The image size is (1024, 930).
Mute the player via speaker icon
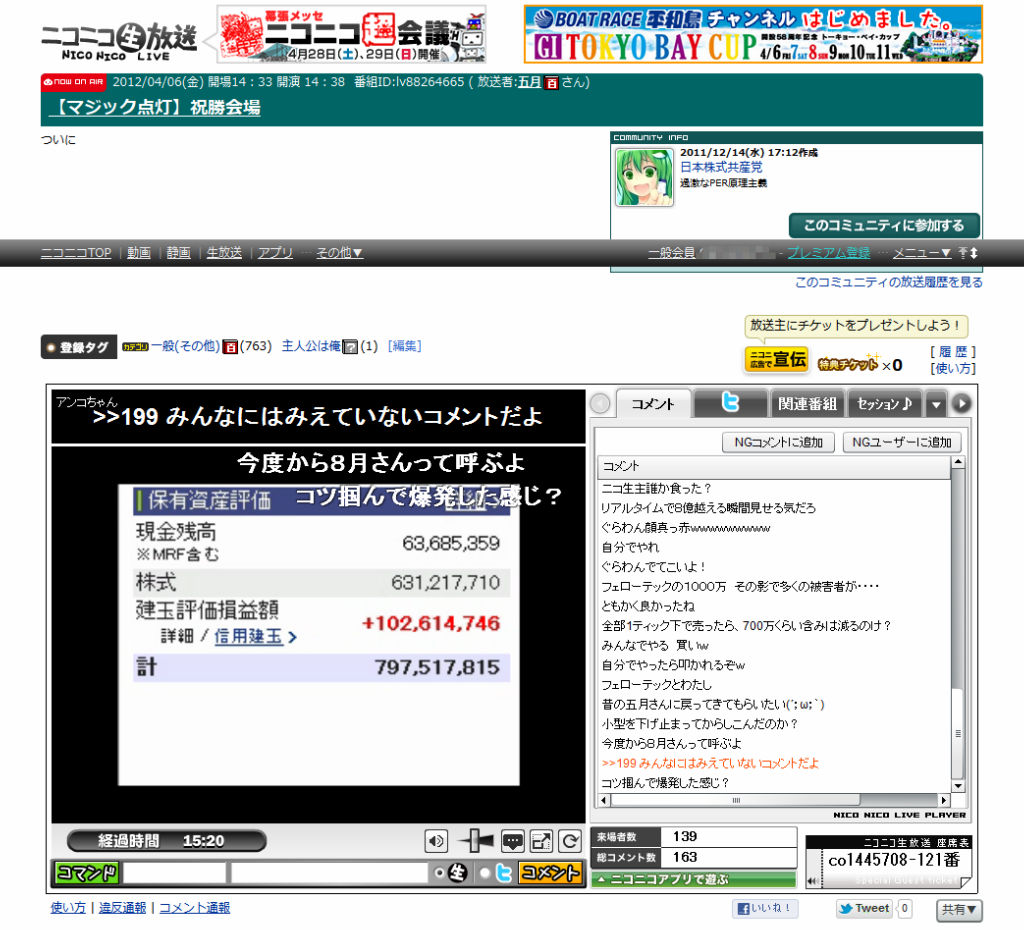coord(436,841)
